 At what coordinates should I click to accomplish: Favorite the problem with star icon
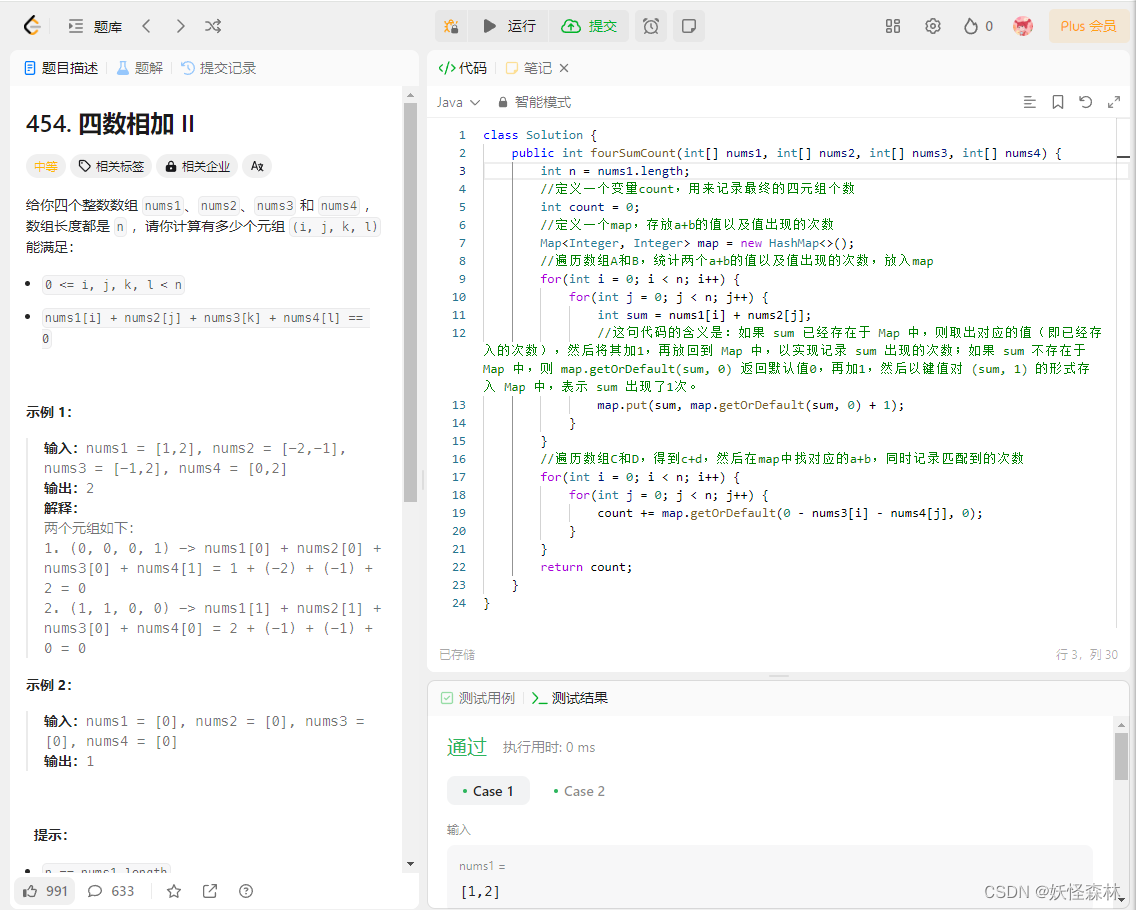[174, 891]
